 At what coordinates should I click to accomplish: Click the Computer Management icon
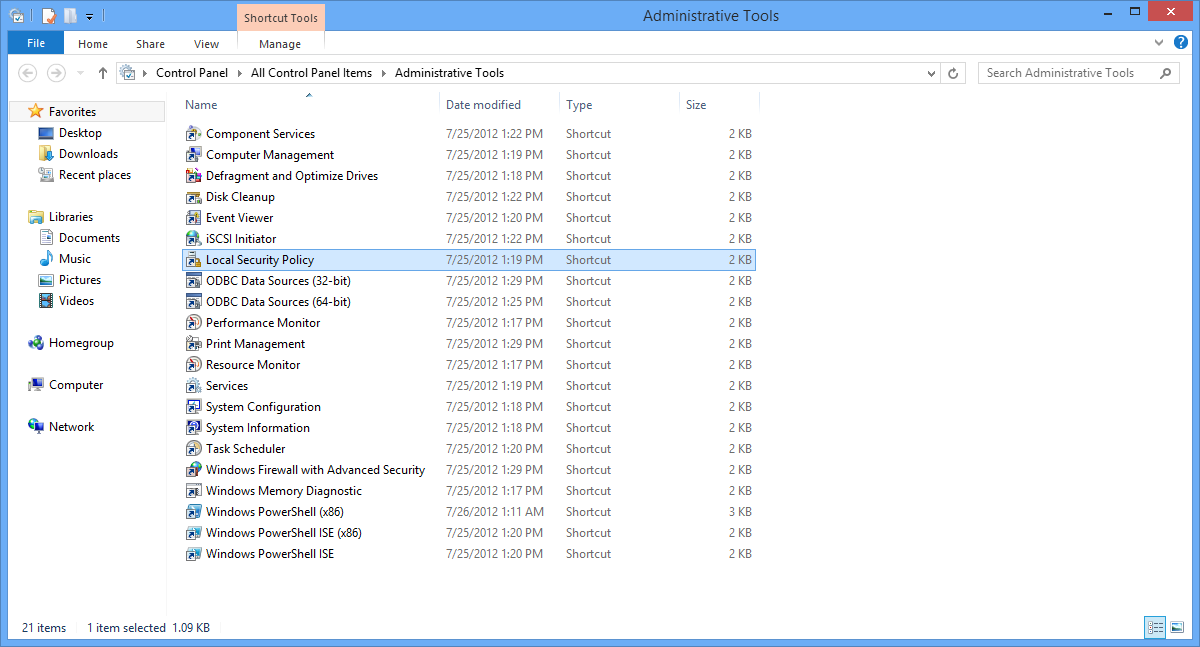[194, 155]
